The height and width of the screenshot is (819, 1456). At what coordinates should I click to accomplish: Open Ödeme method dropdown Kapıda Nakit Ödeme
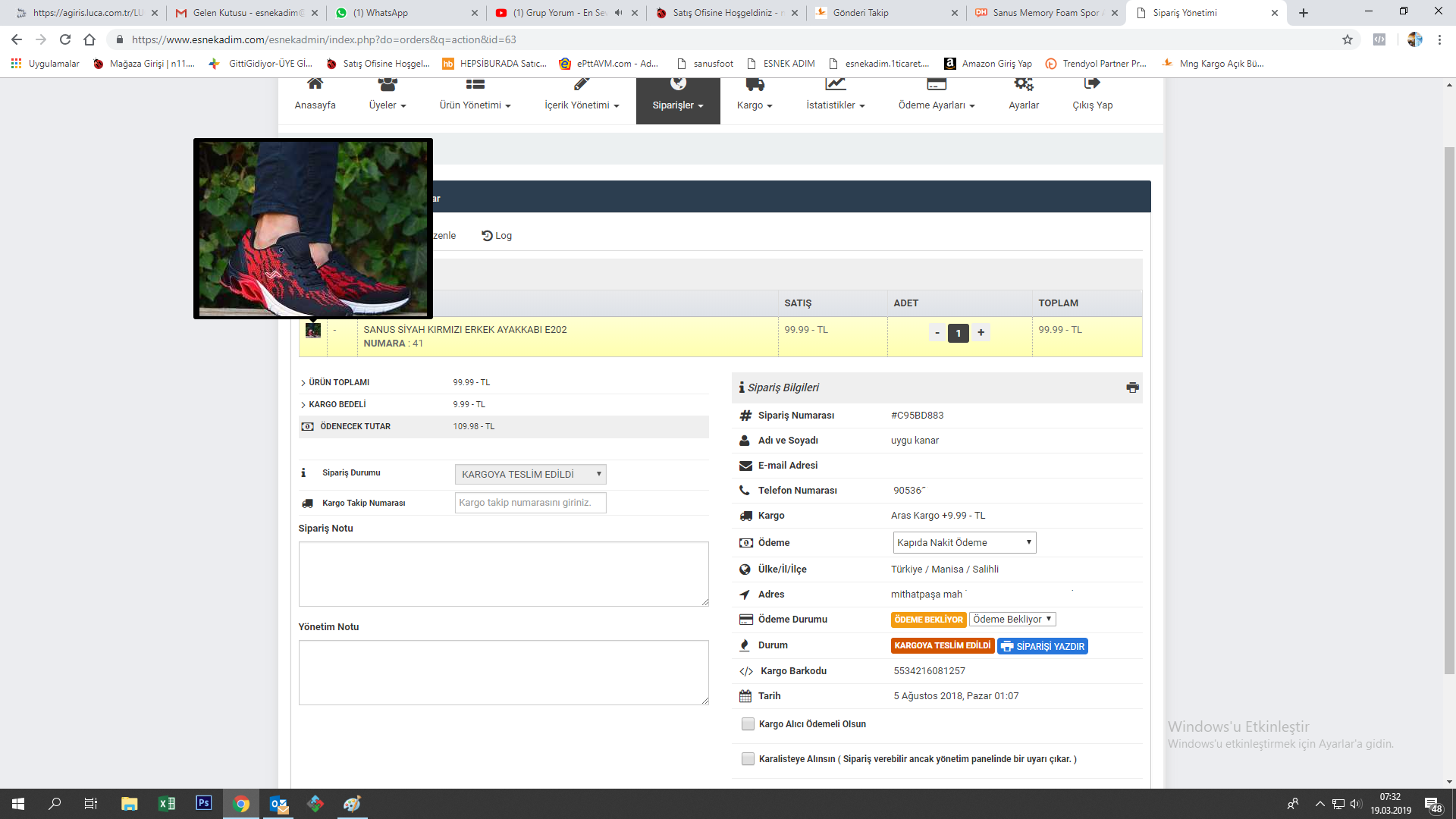(x=964, y=543)
